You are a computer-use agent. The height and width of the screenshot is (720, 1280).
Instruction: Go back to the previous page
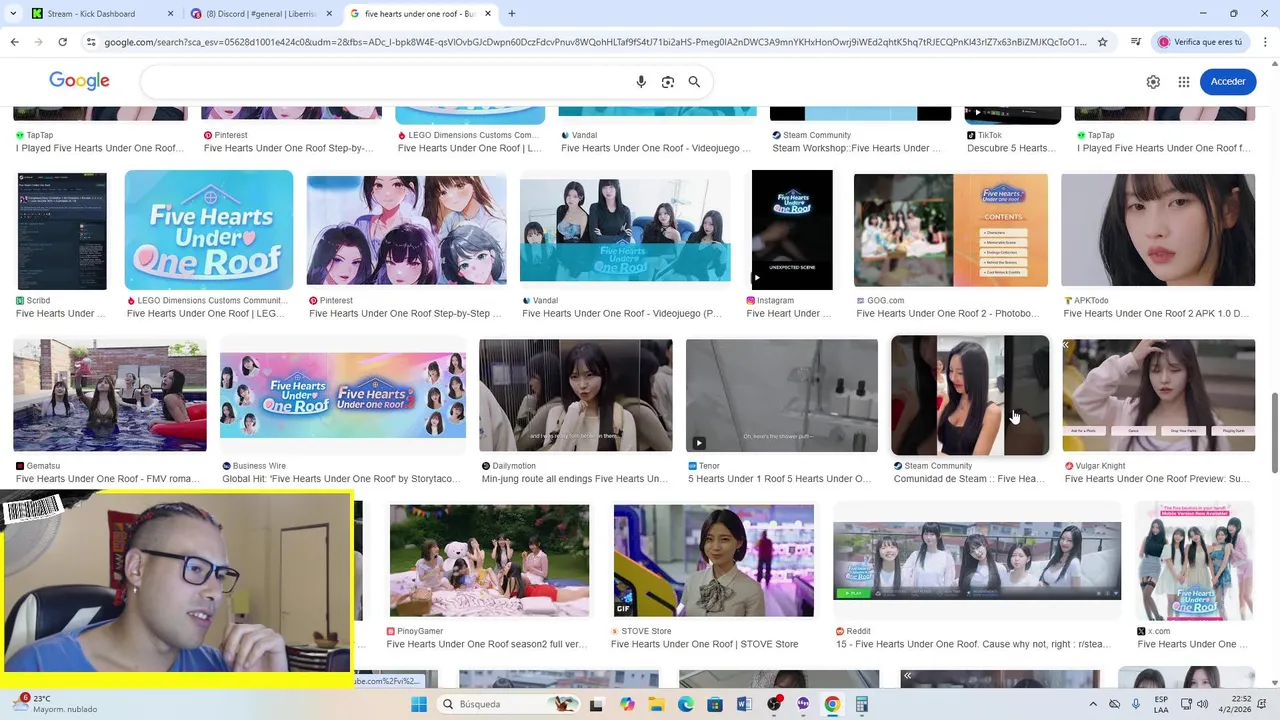(x=14, y=42)
